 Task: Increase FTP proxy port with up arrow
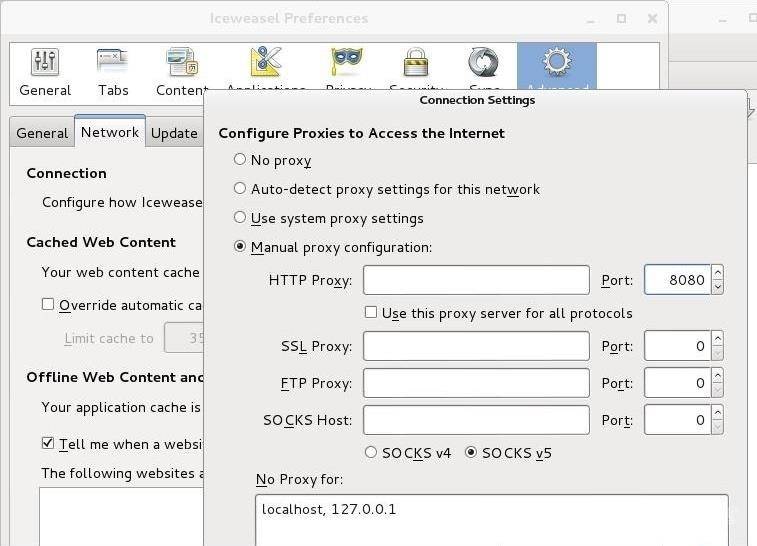coord(717,376)
